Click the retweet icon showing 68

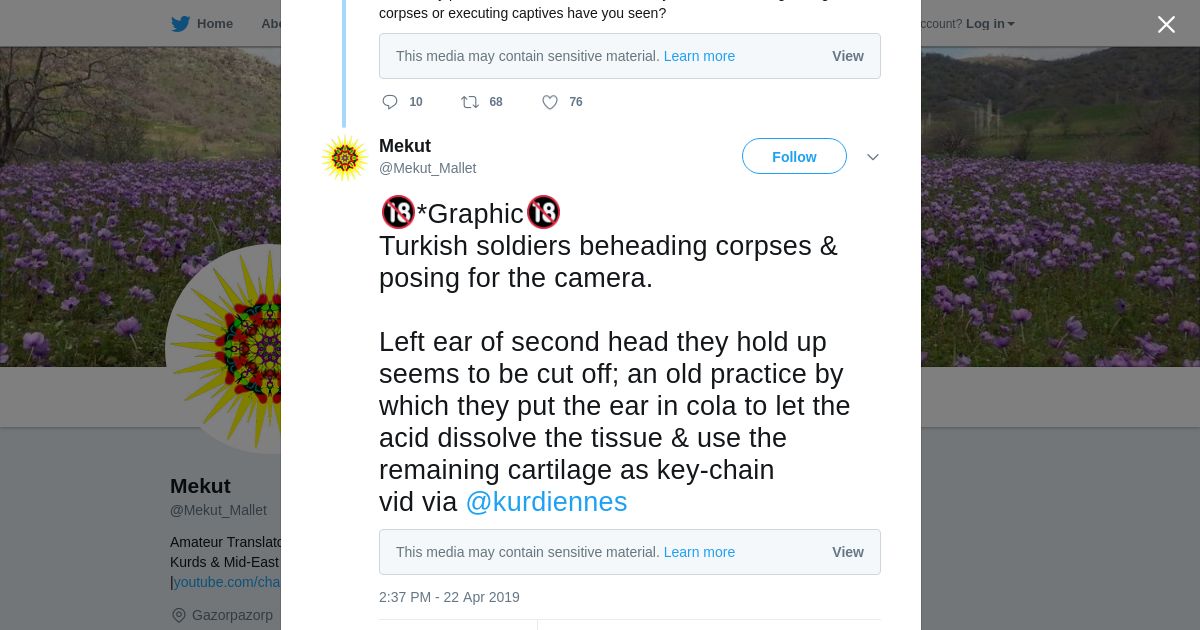(x=470, y=102)
